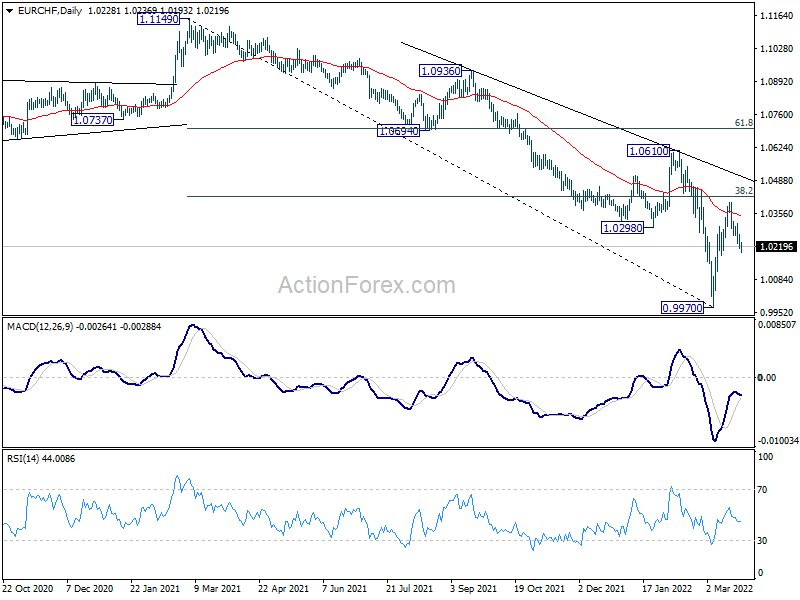Select the 1.10280 price axis value

point(777,49)
